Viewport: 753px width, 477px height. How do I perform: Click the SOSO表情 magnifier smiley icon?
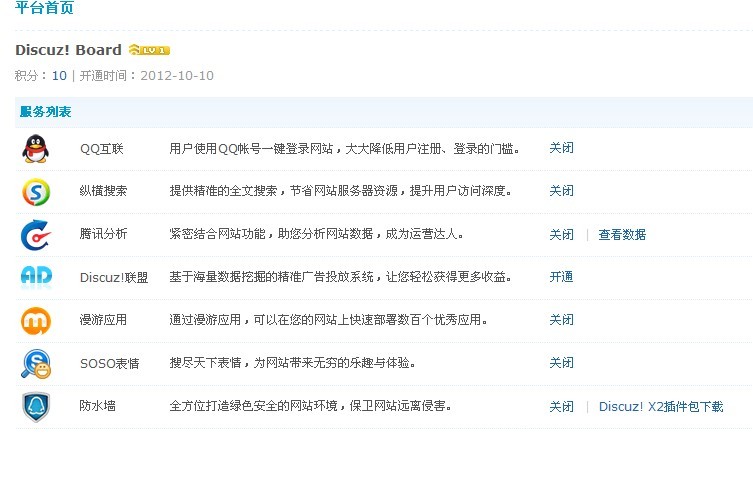[x=36, y=364]
